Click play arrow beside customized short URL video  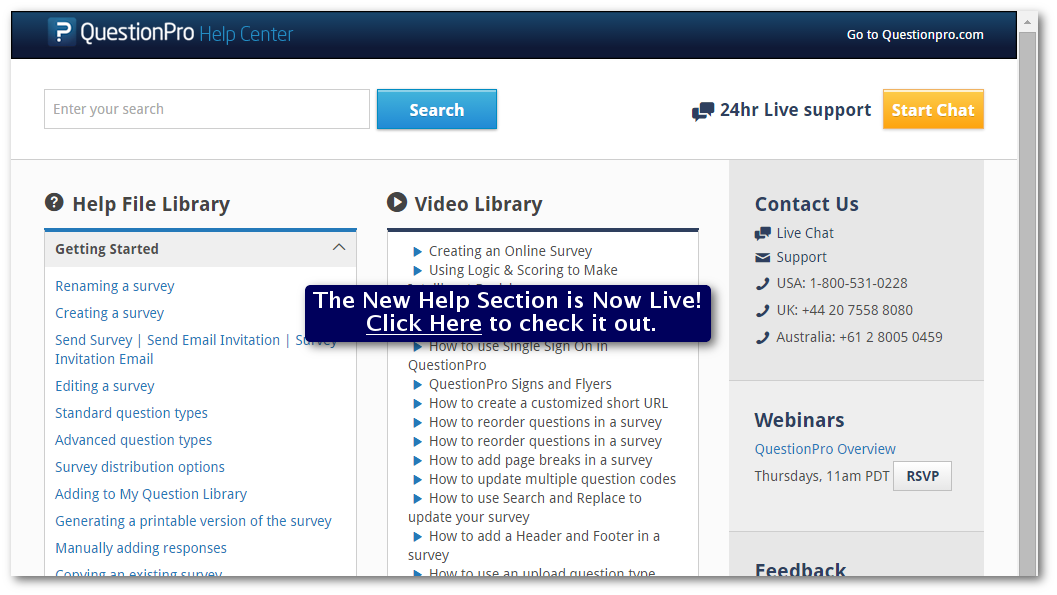pyautogui.click(x=417, y=404)
